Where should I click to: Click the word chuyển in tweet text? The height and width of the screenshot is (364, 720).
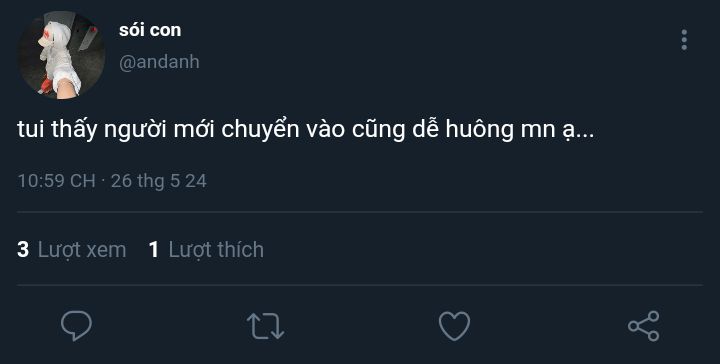261,130
